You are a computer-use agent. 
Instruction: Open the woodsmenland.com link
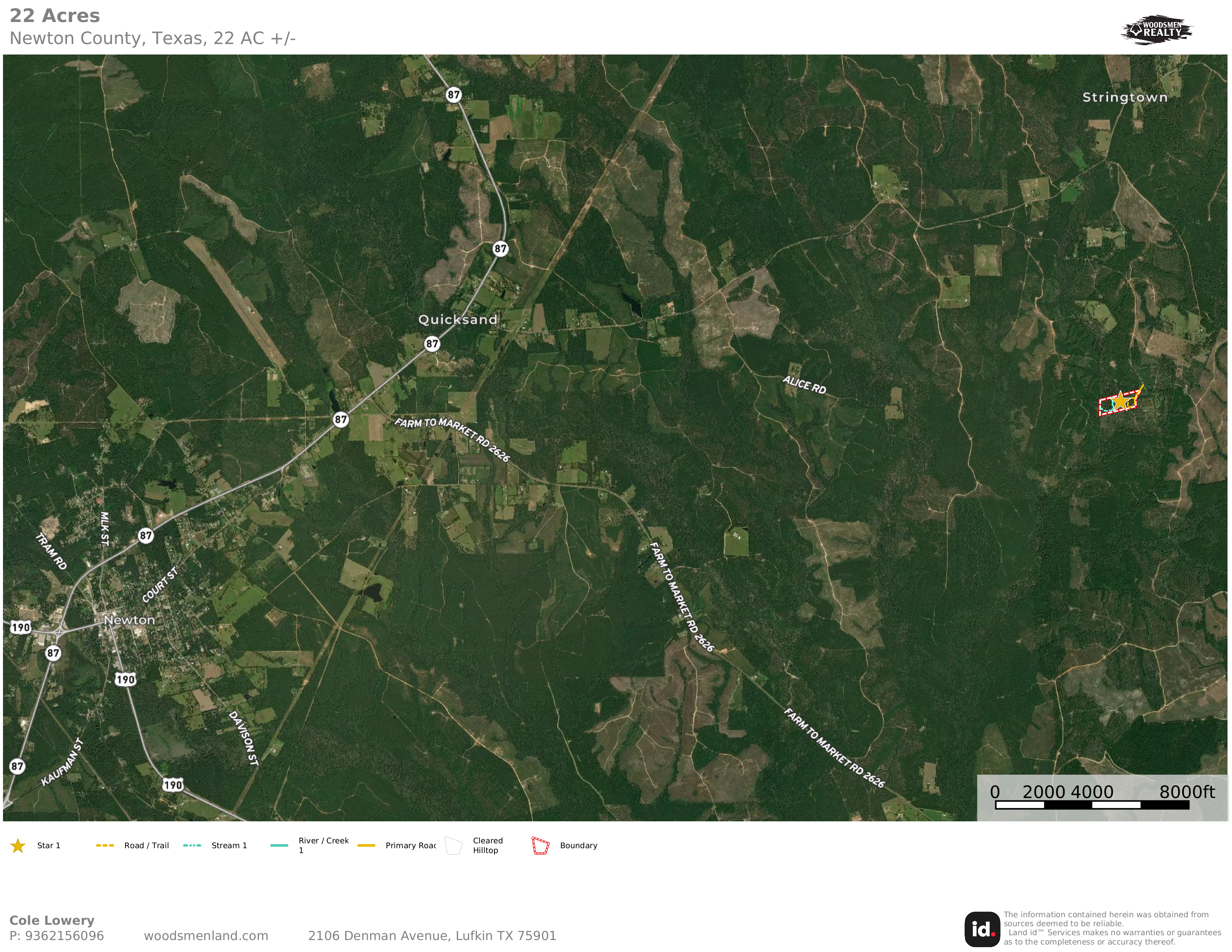pos(206,936)
